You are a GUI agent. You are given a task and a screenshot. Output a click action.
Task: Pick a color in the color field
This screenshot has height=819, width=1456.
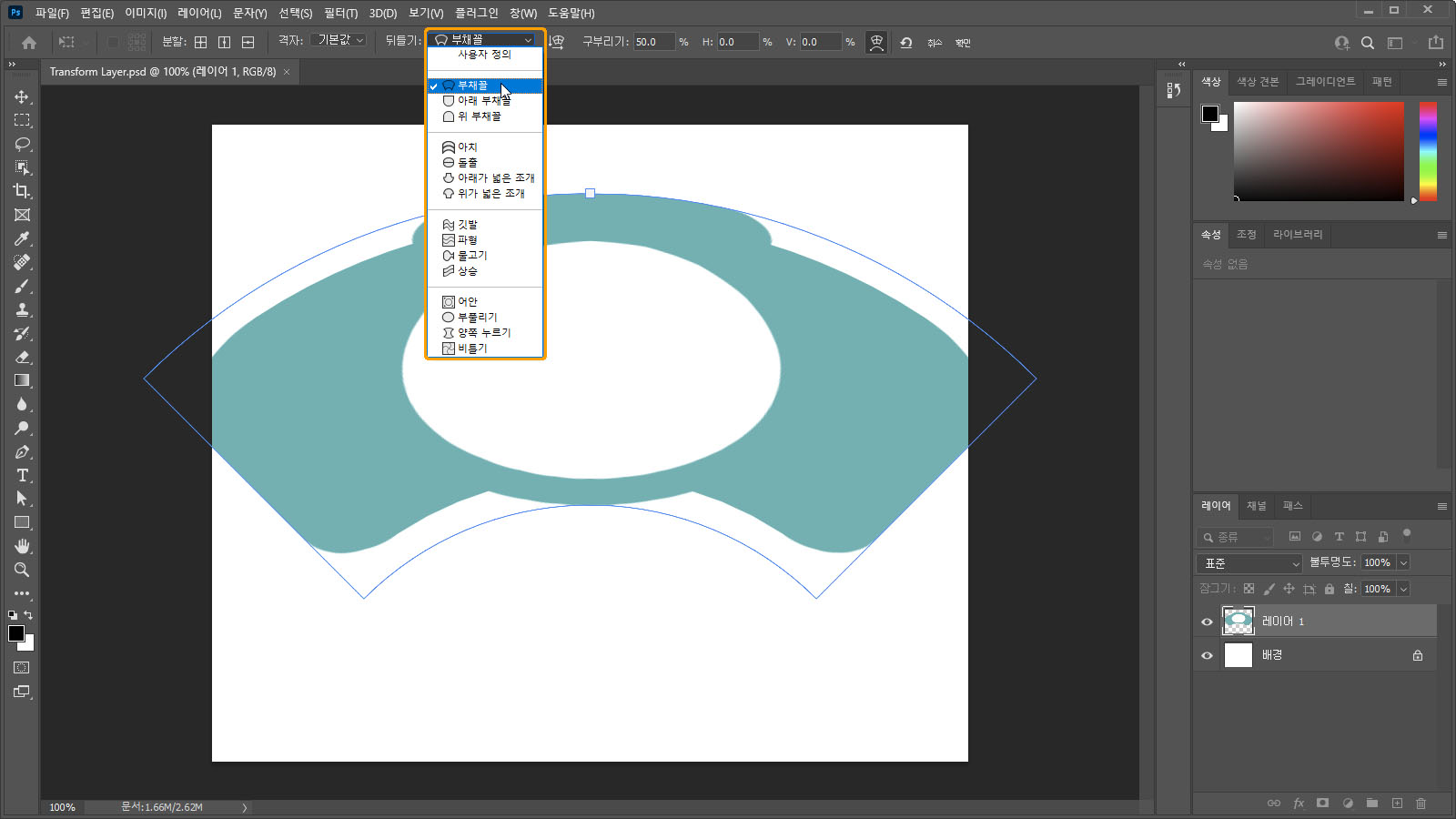click(1319, 151)
